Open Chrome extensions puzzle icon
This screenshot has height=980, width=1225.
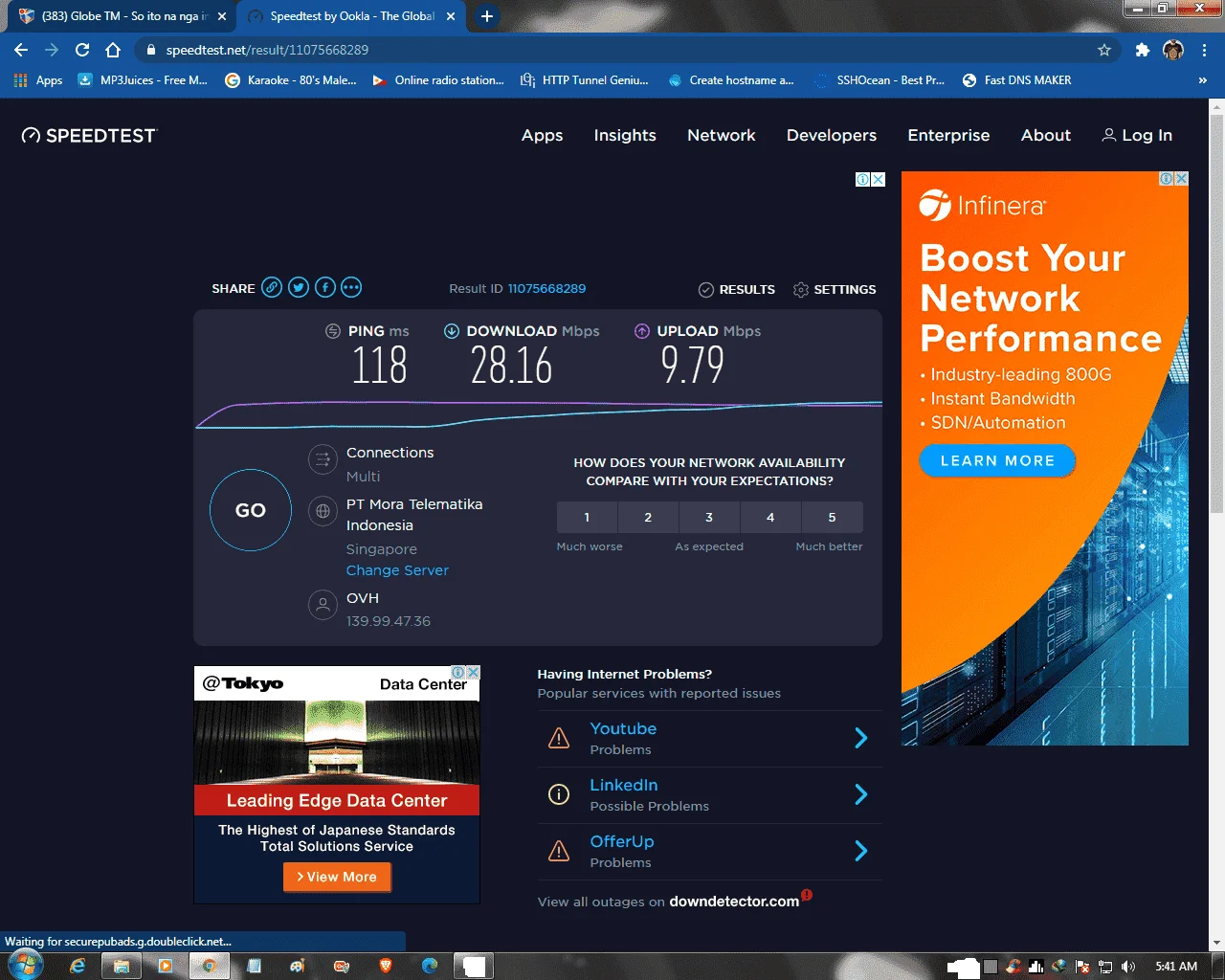click(x=1142, y=50)
